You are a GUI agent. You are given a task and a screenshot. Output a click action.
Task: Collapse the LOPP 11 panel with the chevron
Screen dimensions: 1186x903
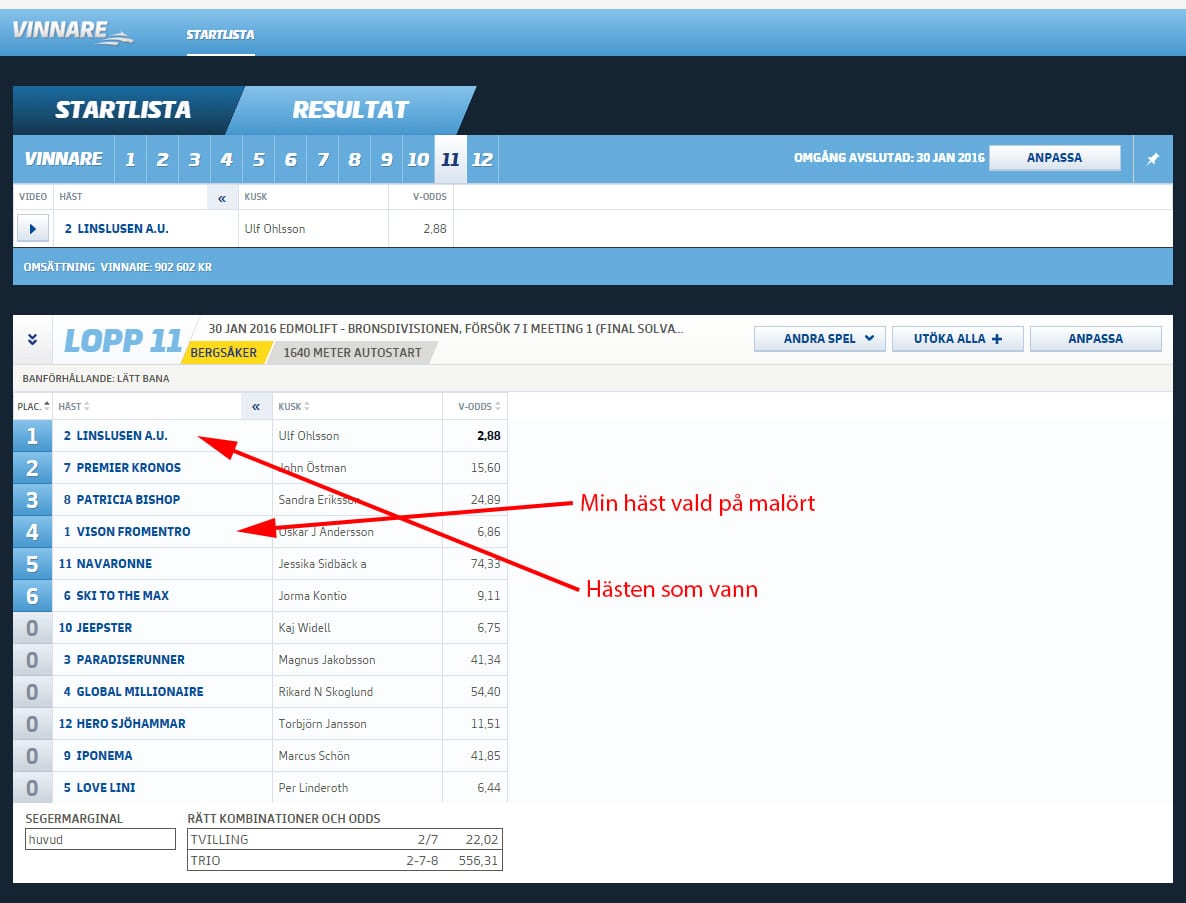click(31, 337)
